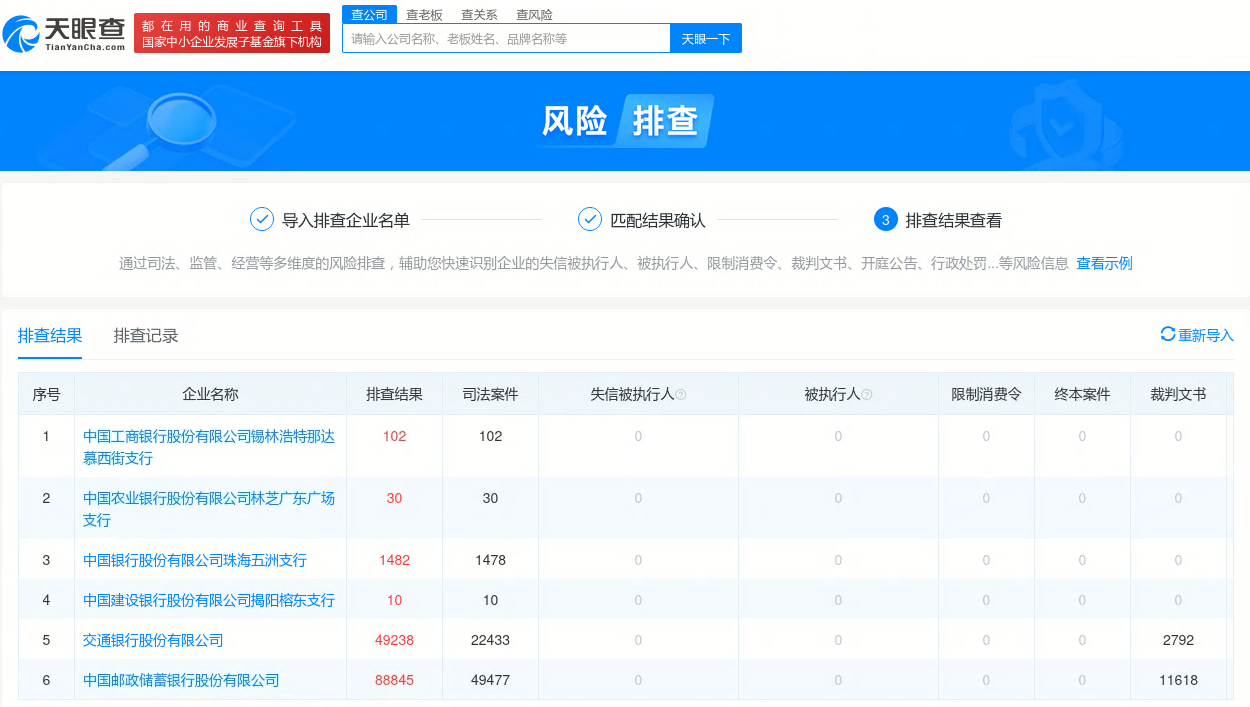1250x707 pixels.
Task: Switch to the 查公司 search tab
Action: click(368, 14)
